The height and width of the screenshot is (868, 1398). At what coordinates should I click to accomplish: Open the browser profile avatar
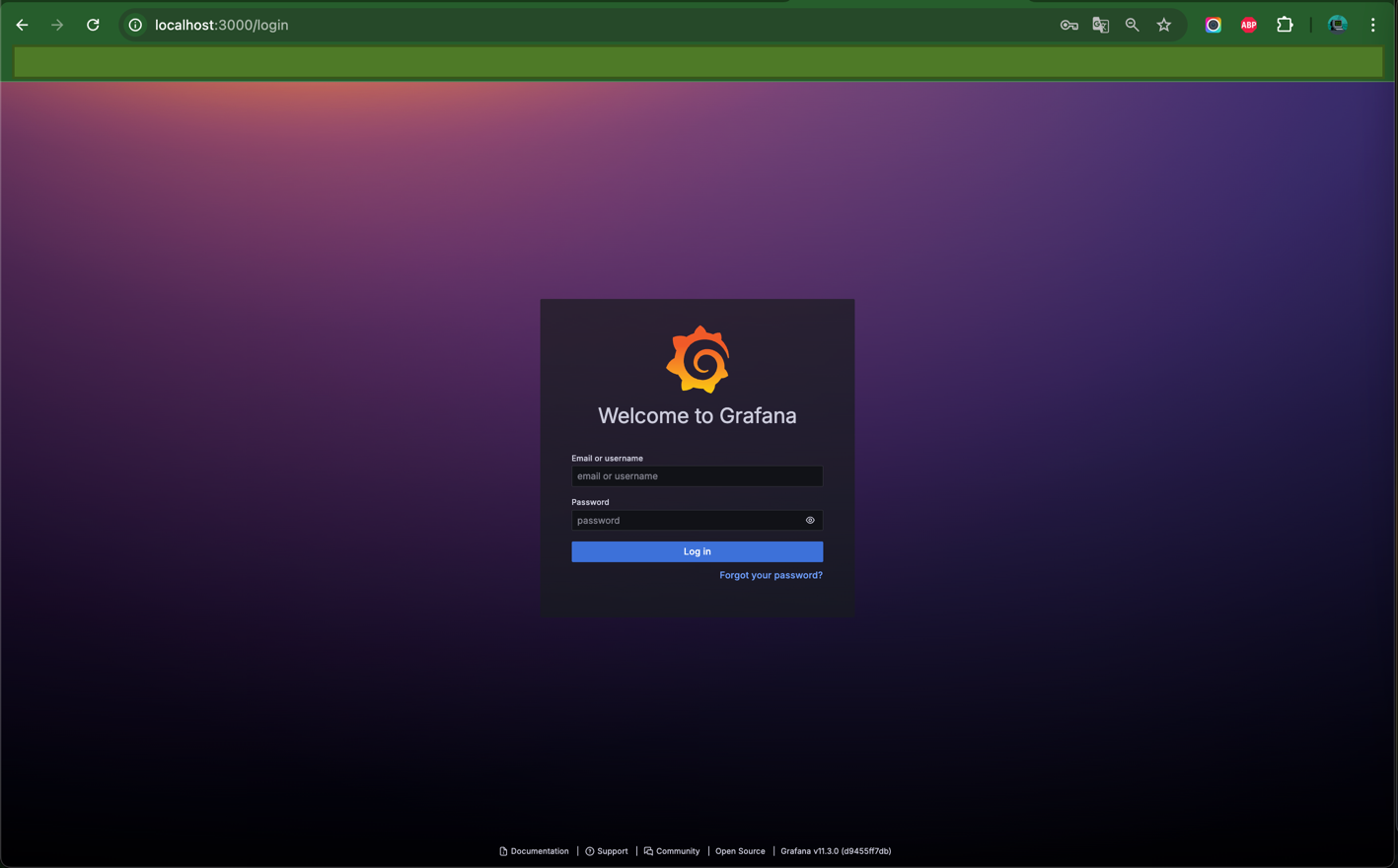pos(1337,25)
